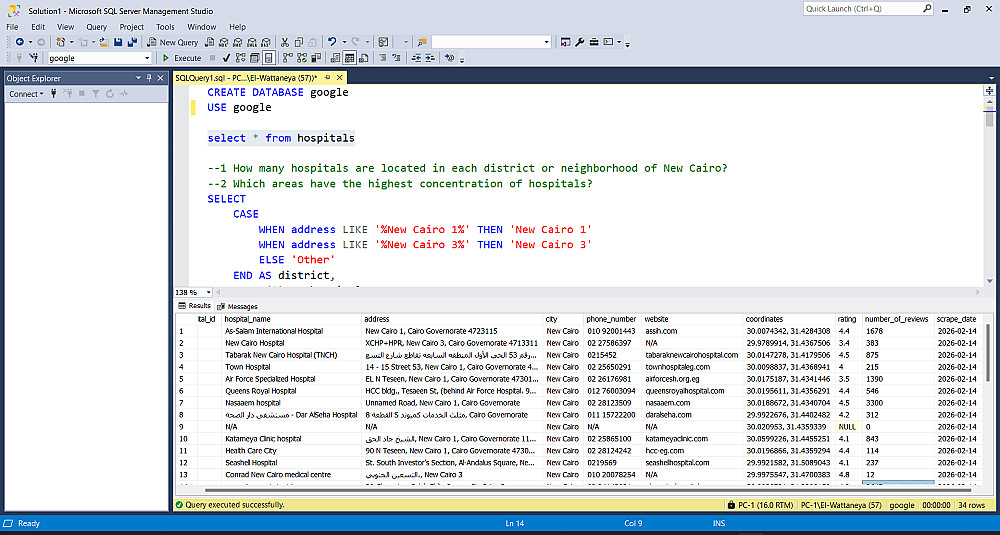1000x535 pixels.
Task: Toggle the Results to Grid option
Action: (x=351, y=58)
